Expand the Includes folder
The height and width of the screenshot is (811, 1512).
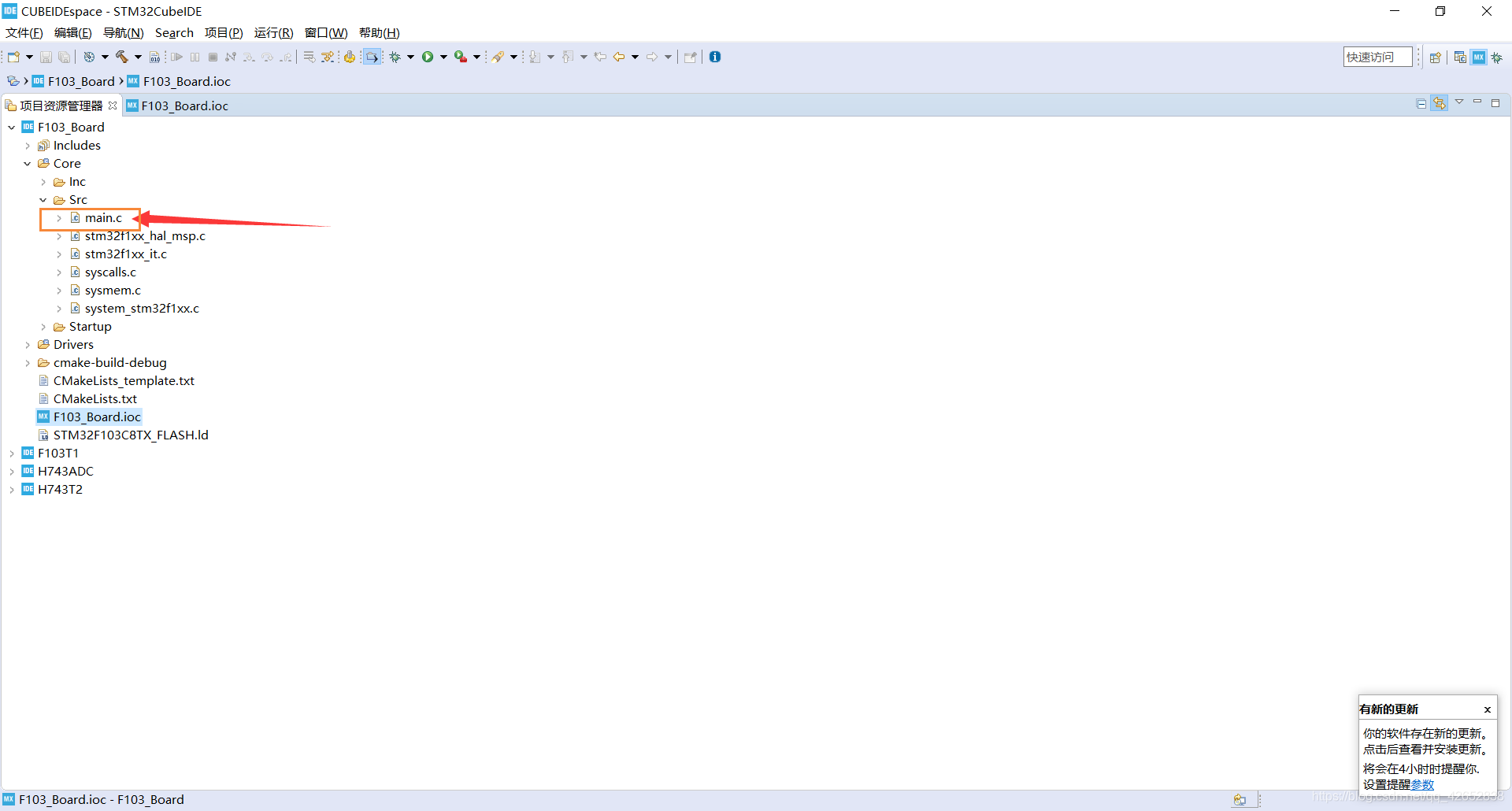[x=28, y=146]
